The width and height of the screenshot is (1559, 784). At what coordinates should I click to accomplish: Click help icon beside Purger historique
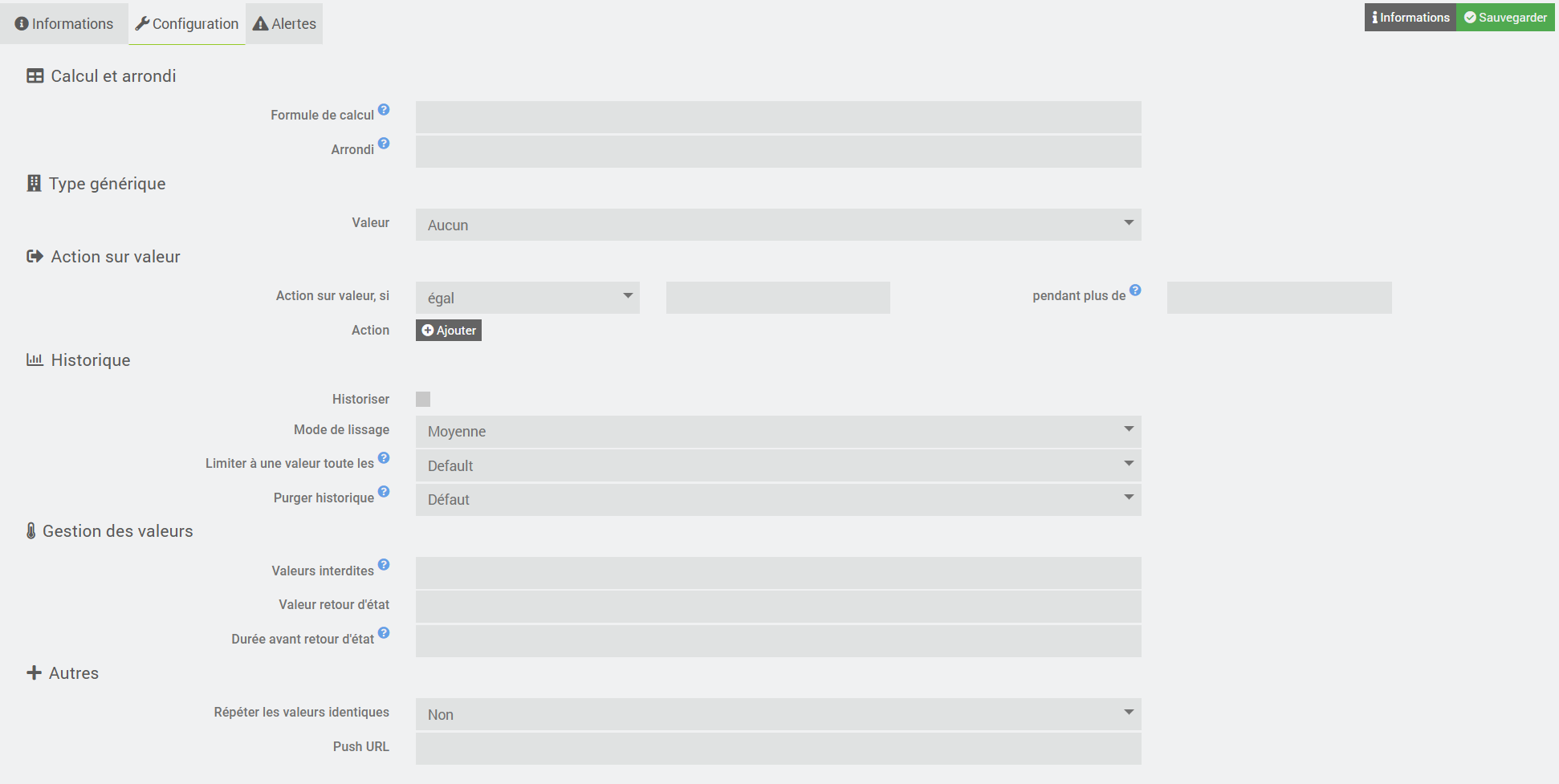click(384, 492)
